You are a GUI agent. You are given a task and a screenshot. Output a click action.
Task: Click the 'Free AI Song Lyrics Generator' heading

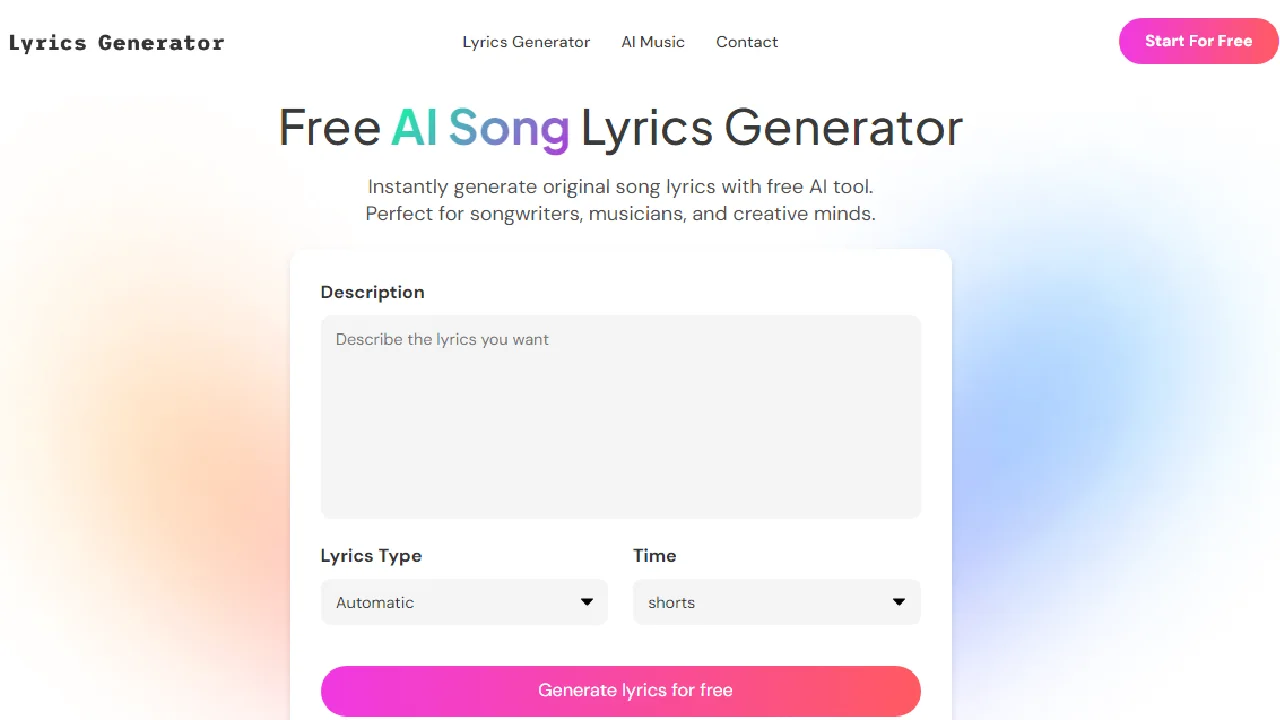(x=620, y=127)
